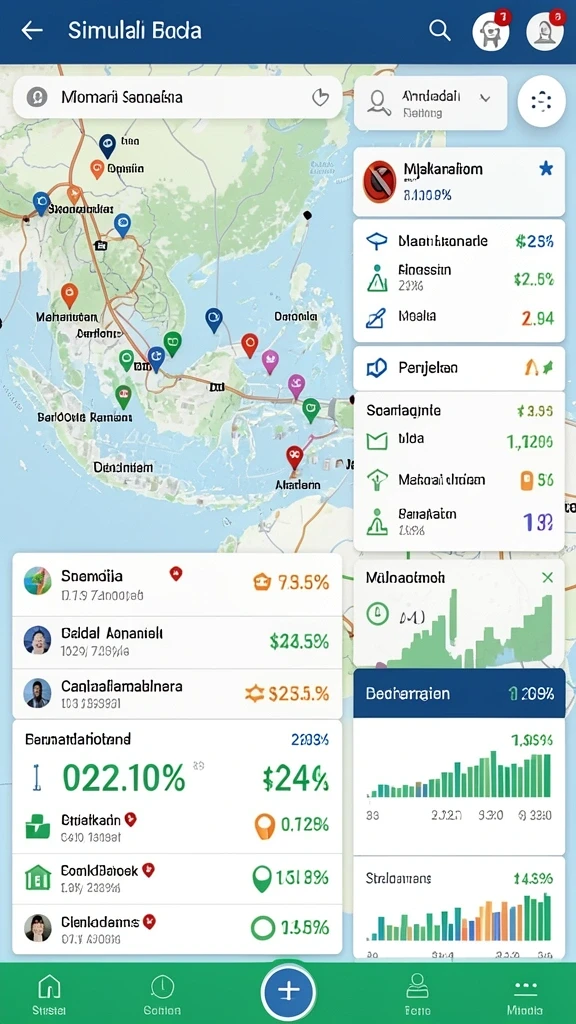Click the dark blue pin near top of map

pyautogui.click(x=107, y=145)
